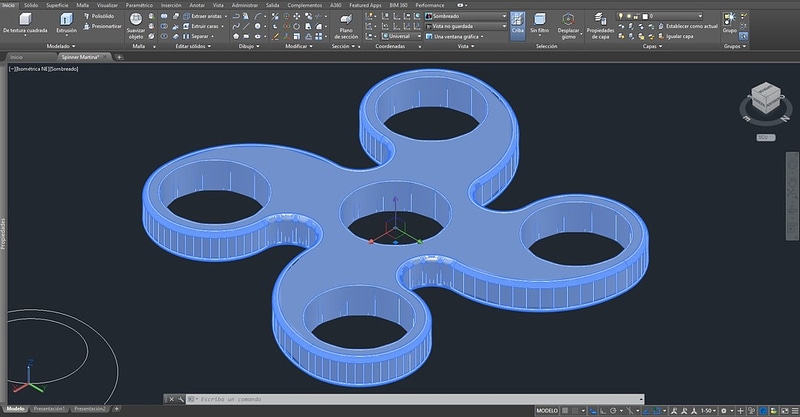Open the Propiedades side palette
Viewport: 800px width, 417px height.
[3, 234]
